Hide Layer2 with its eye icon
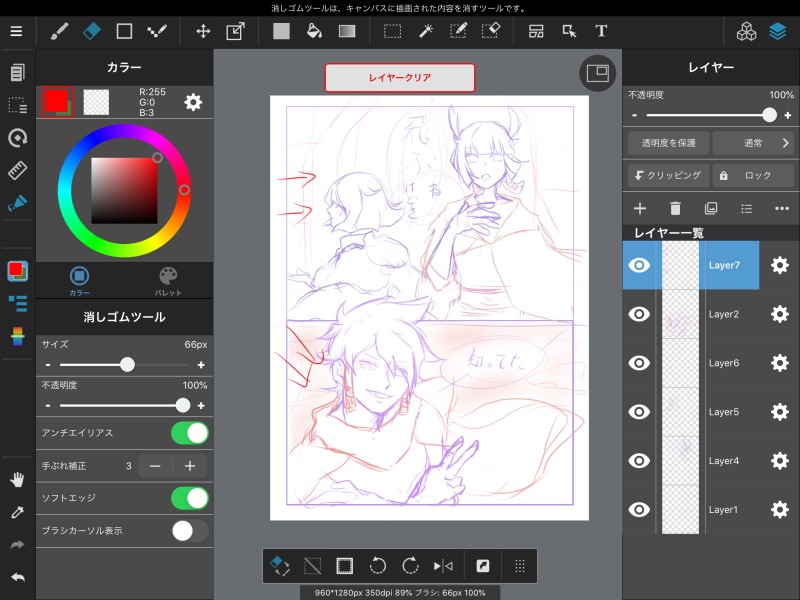Viewport: 800px width, 600px height. point(639,314)
